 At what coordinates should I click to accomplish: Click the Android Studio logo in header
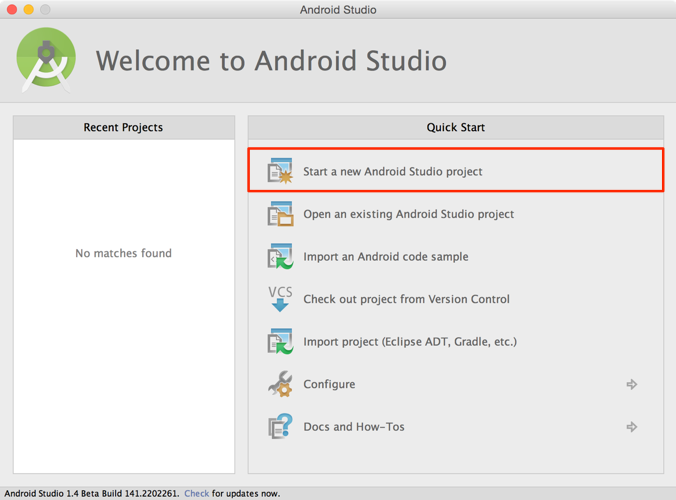click(46, 59)
